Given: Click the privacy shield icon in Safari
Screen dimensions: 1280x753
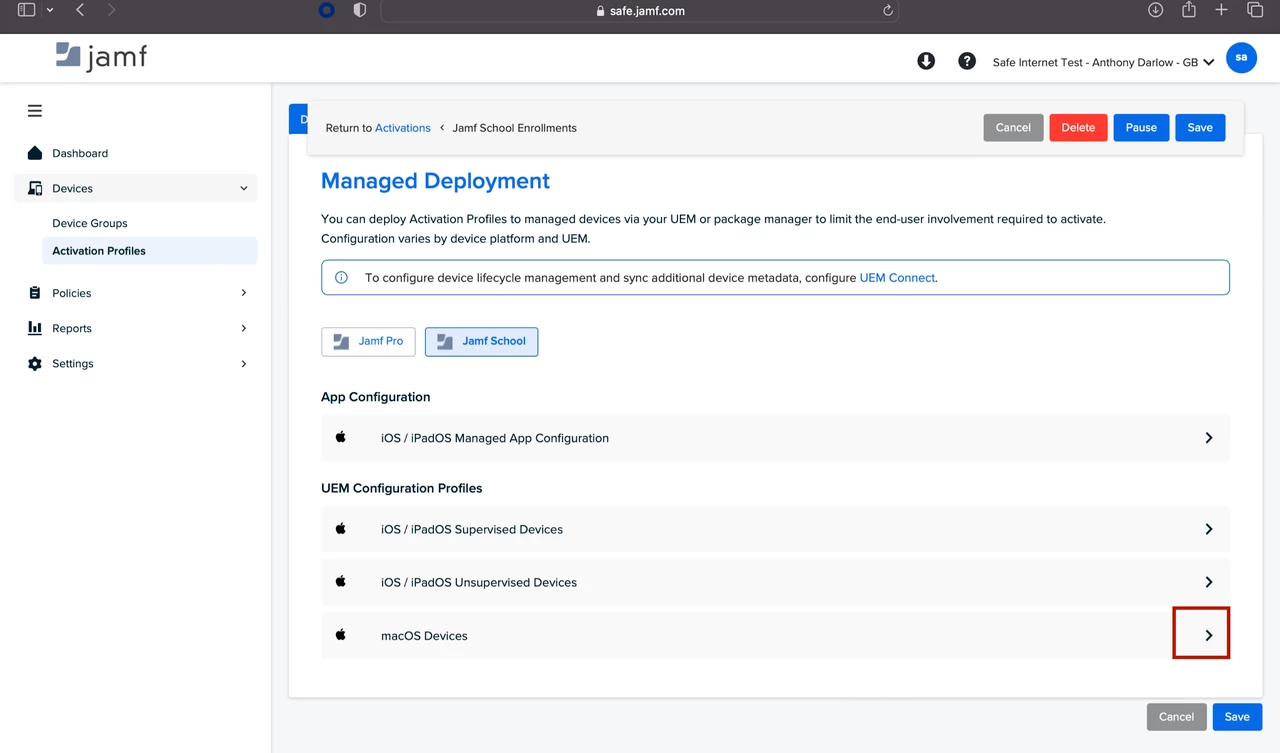Looking at the screenshot, I should (x=360, y=10).
